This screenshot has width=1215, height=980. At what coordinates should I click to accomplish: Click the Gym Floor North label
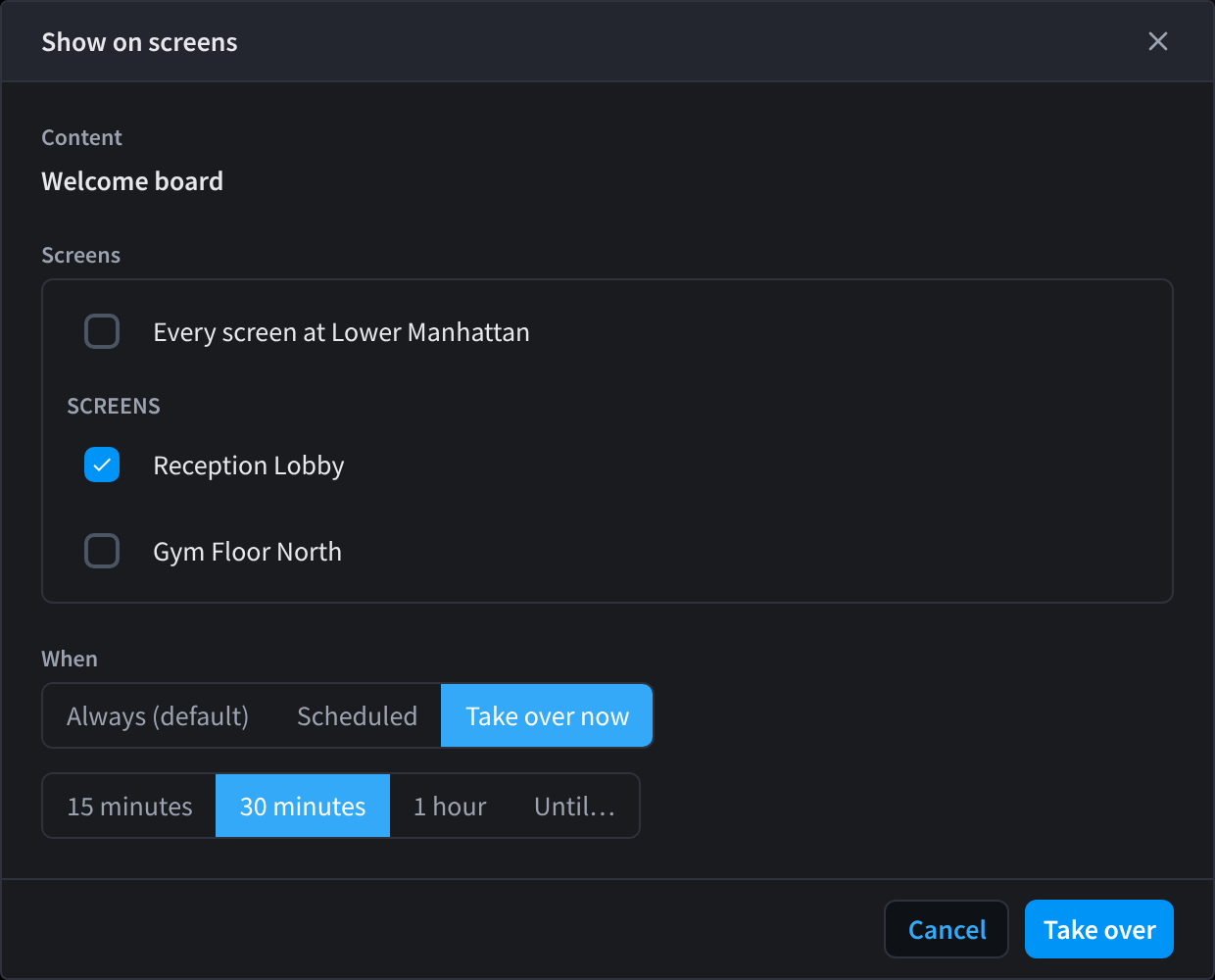(247, 552)
